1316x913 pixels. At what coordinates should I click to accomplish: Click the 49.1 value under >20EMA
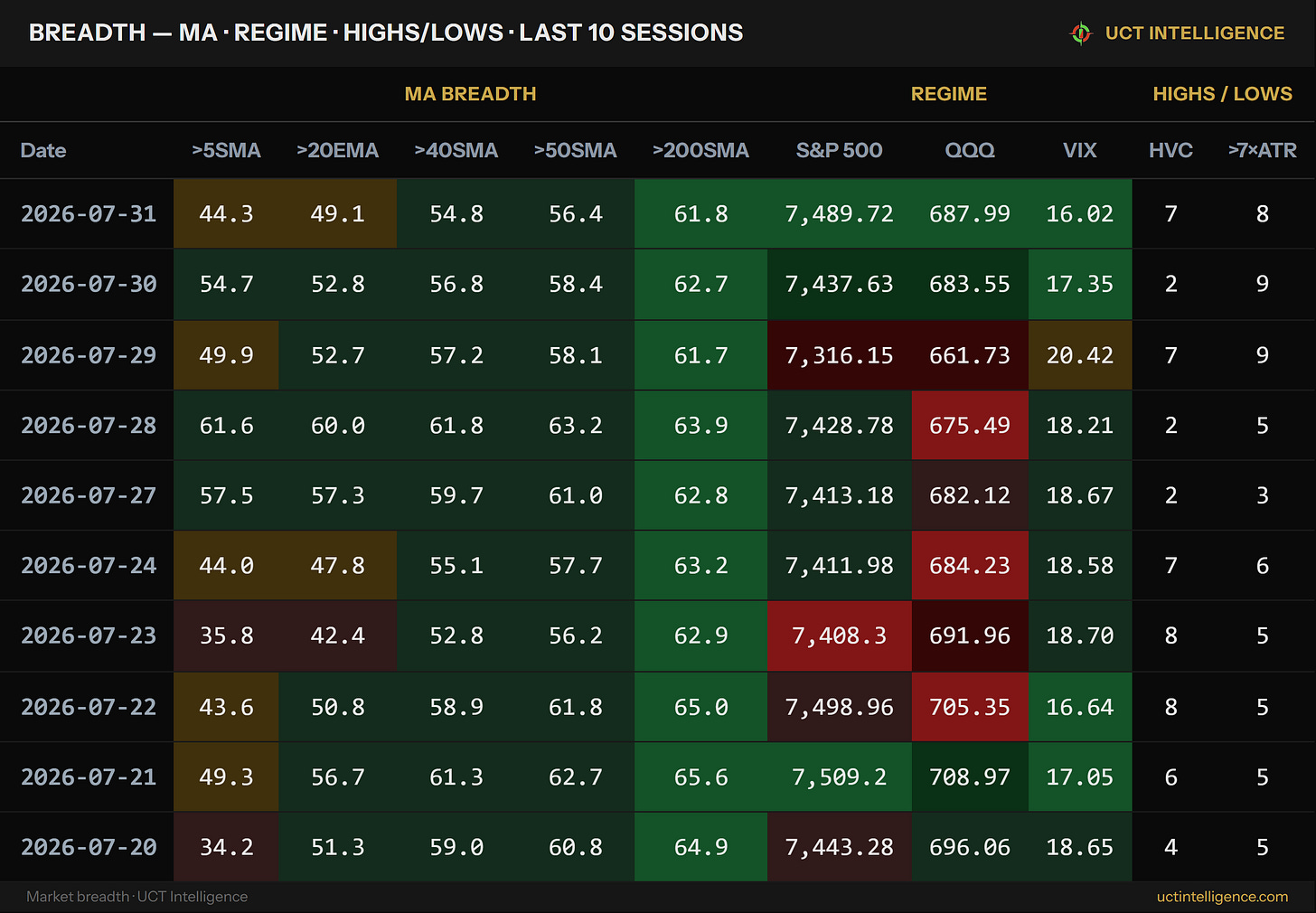point(337,214)
